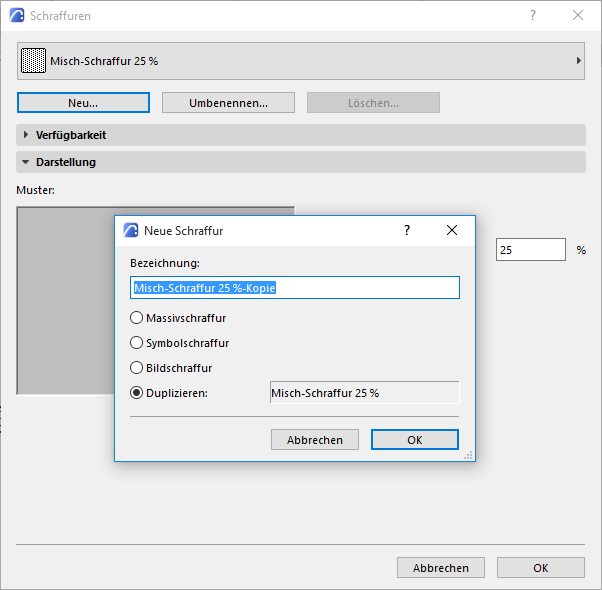Image resolution: width=602 pixels, height=590 pixels.
Task: Click the Umbenennen... button
Action: click(228, 103)
